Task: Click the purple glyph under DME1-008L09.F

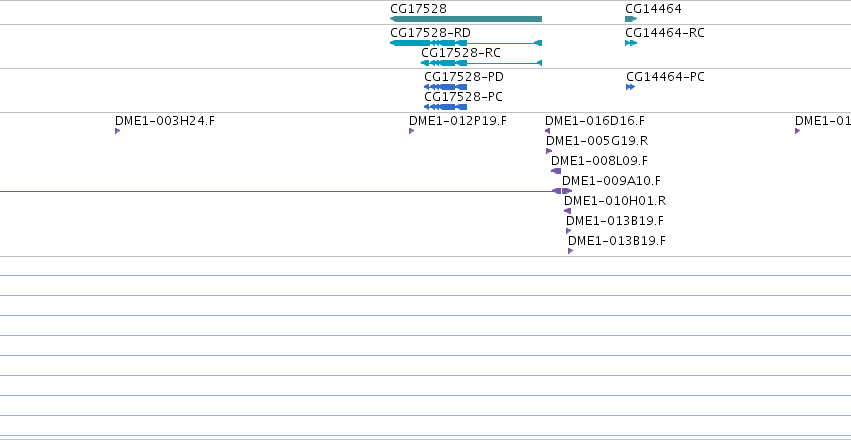Action: point(556,171)
